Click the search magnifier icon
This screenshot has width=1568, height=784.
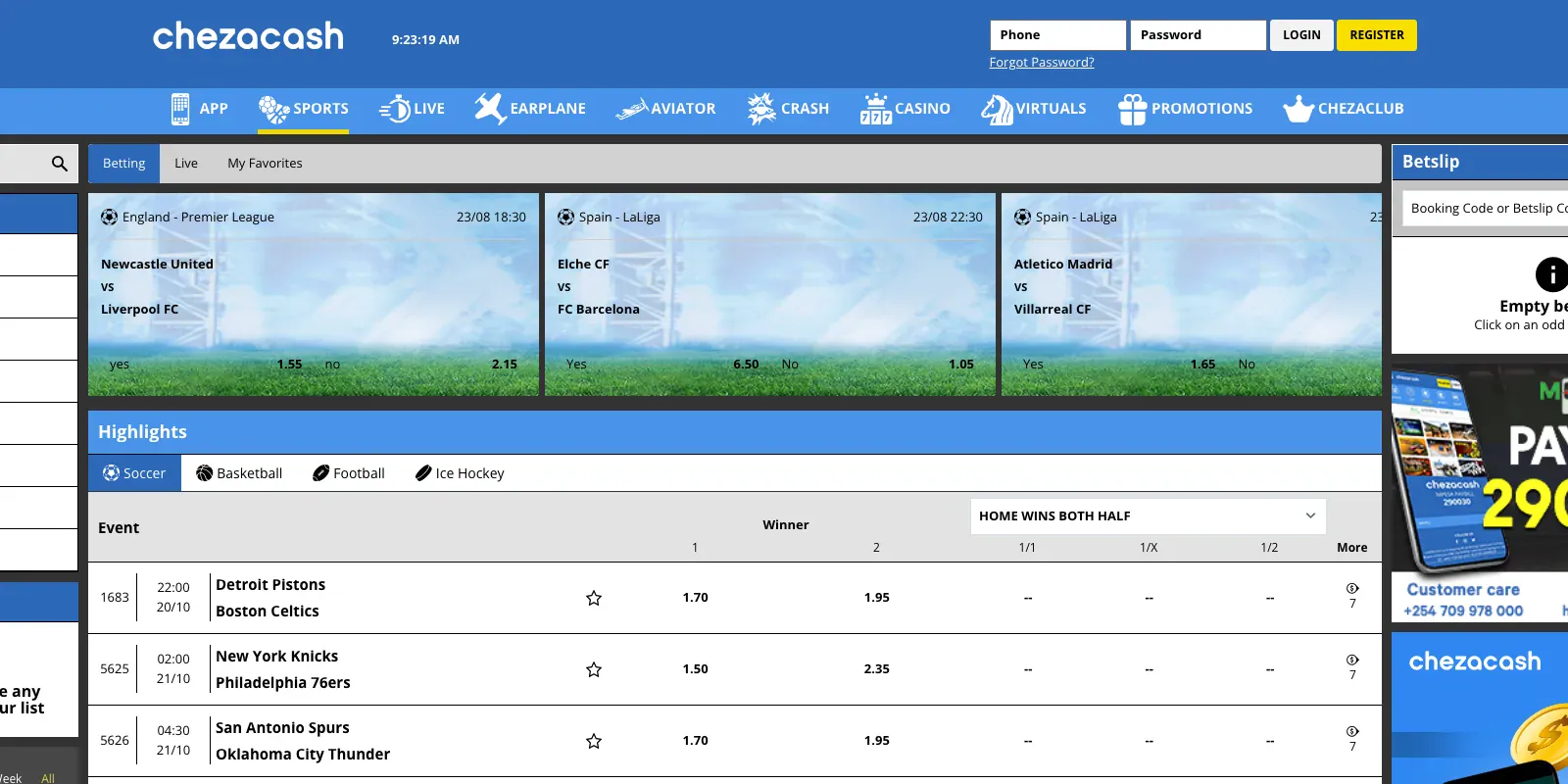coord(60,164)
